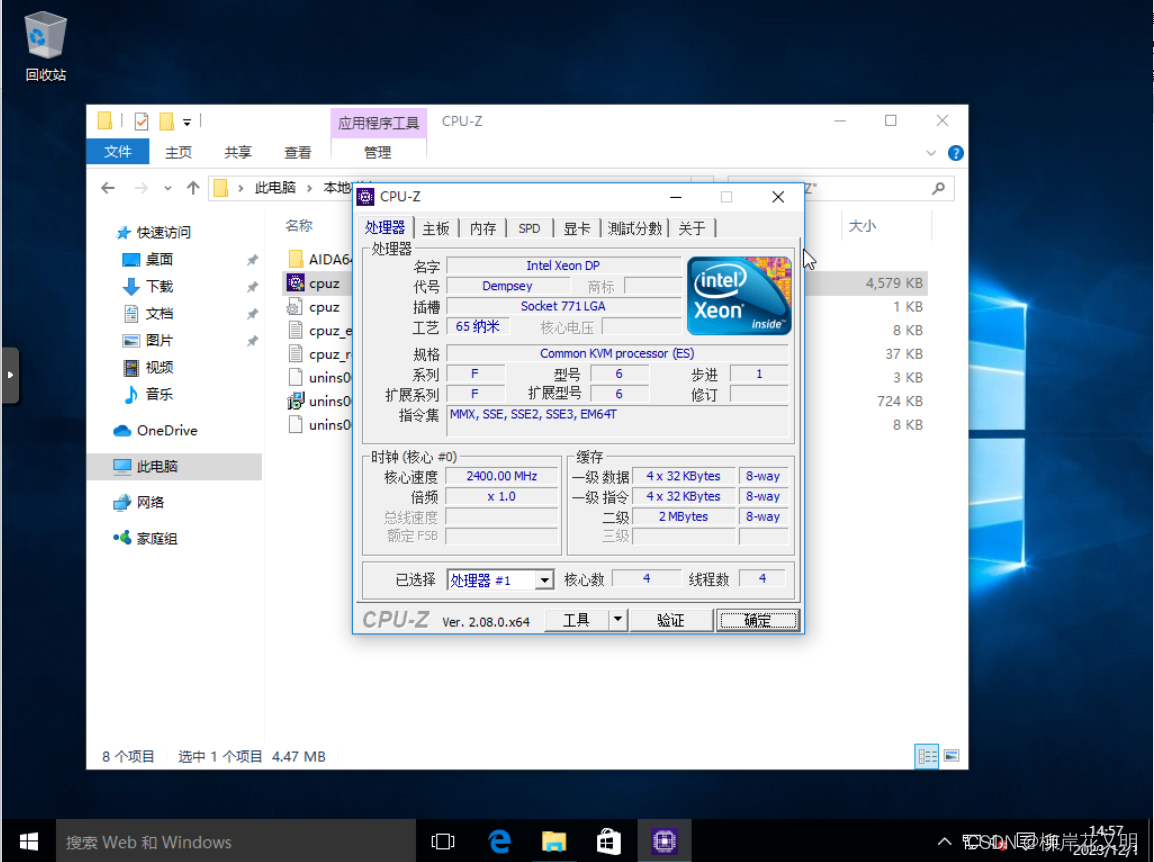Select the AIDA64 folder icon
The width and height of the screenshot is (1154, 862).
click(296, 259)
